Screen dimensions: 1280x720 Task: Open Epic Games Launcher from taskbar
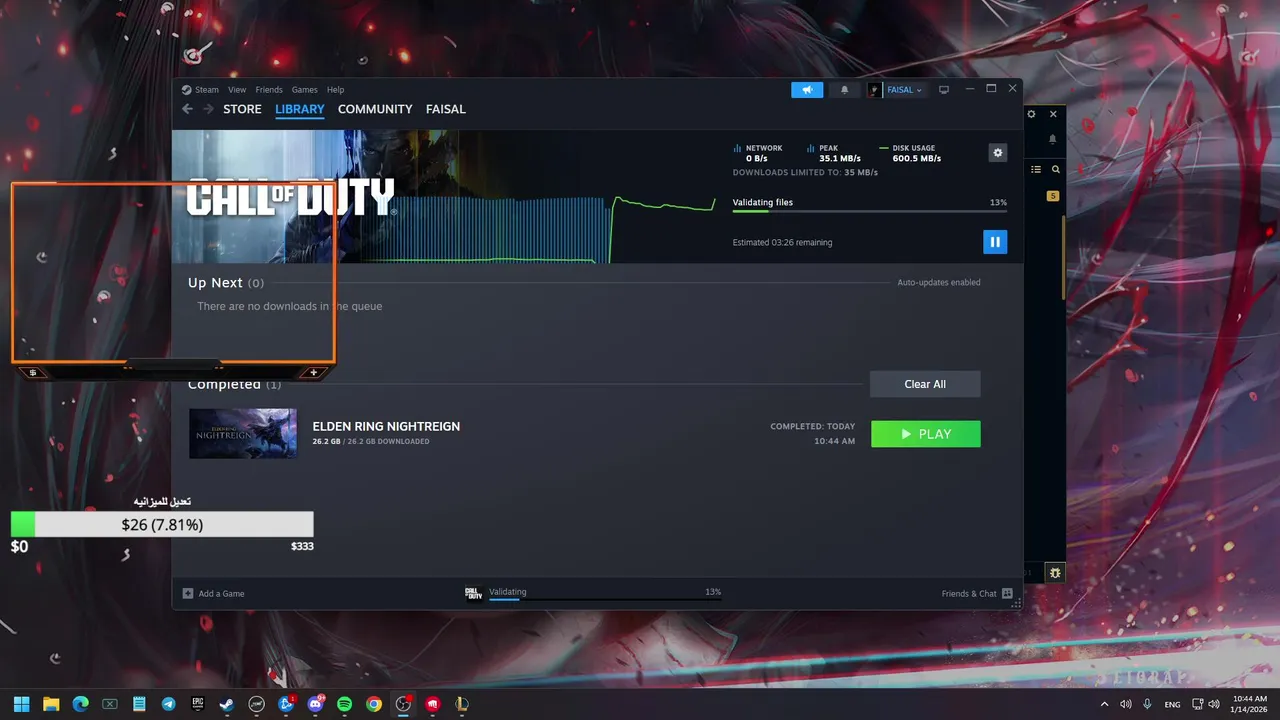[x=198, y=704]
